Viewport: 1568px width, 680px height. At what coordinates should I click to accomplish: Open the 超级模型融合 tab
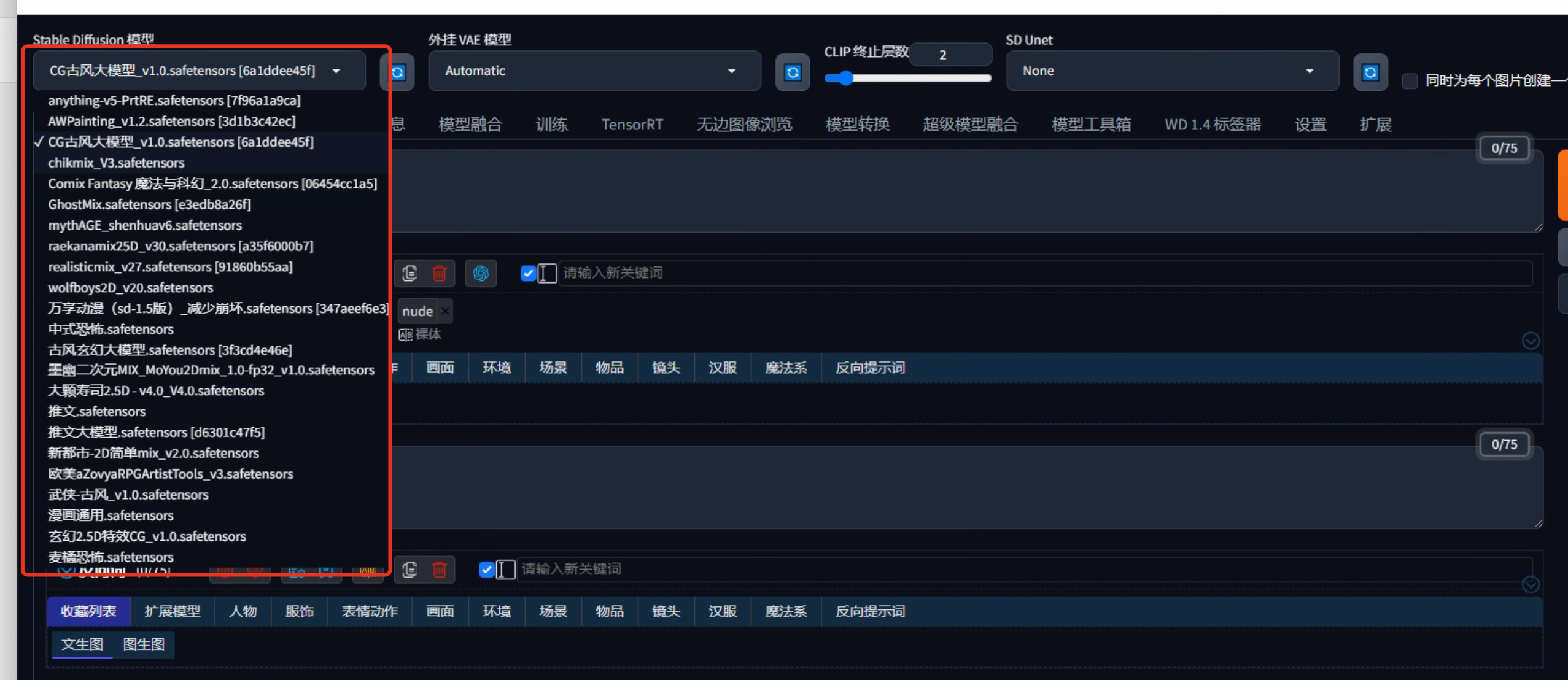tap(970, 125)
